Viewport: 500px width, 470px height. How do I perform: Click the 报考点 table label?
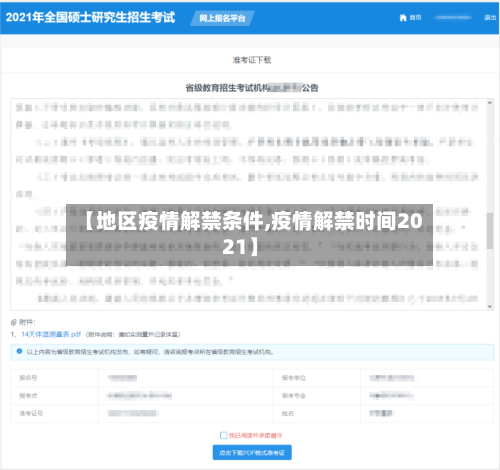click(28, 396)
